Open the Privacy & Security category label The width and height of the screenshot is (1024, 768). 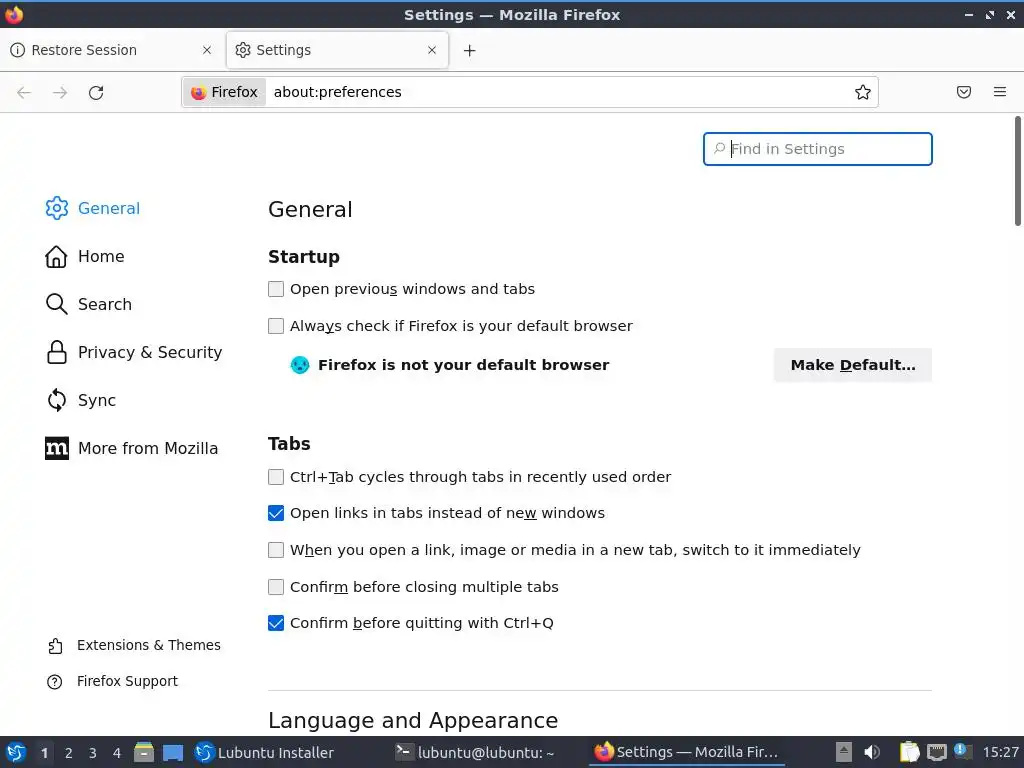[150, 353]
